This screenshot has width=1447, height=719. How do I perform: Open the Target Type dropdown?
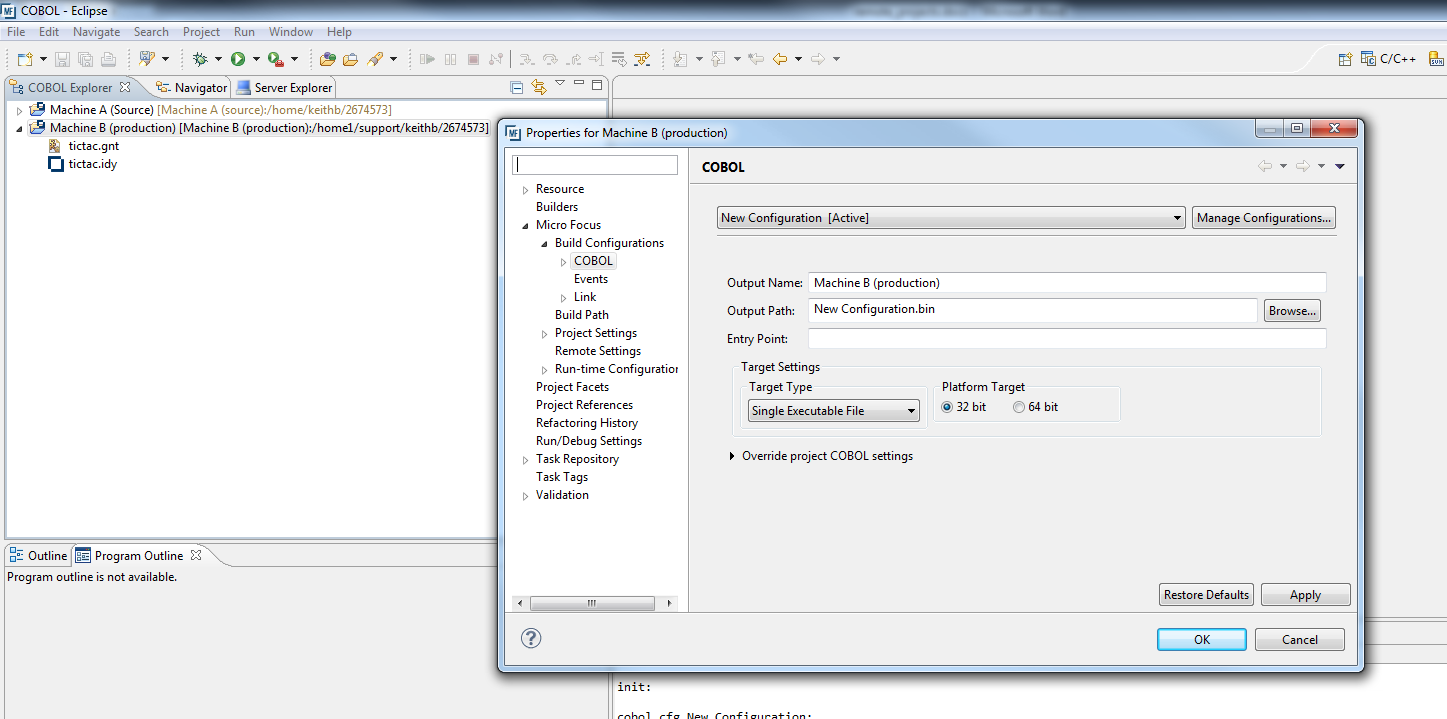(833, 411)
